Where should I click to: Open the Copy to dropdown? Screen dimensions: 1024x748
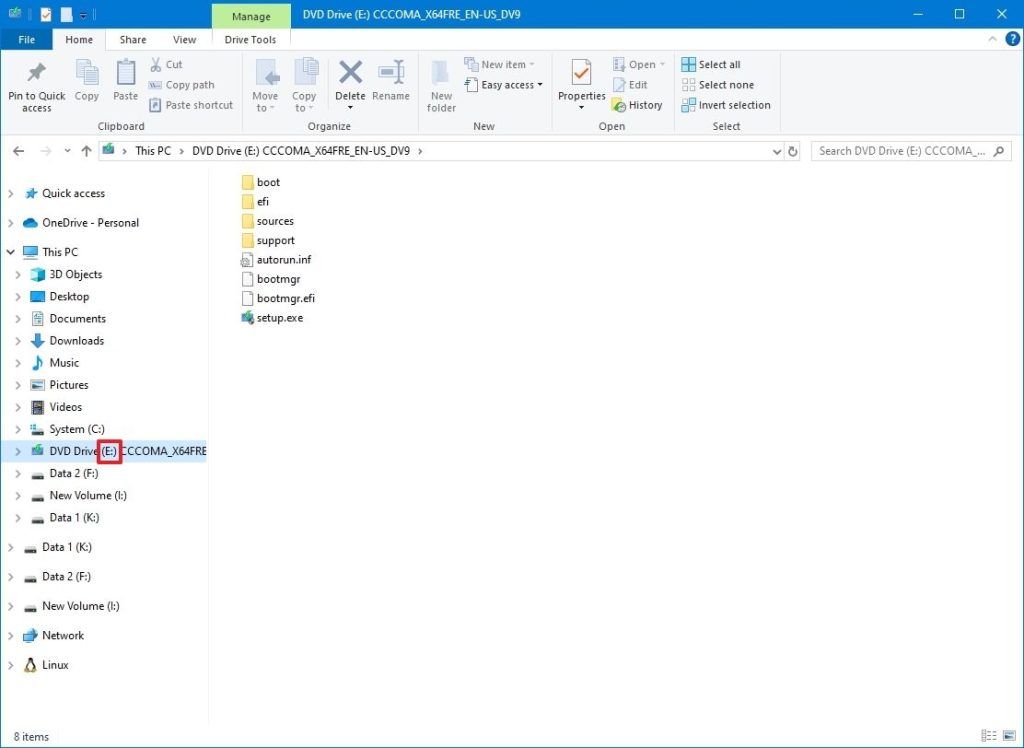tap(304, 102)
